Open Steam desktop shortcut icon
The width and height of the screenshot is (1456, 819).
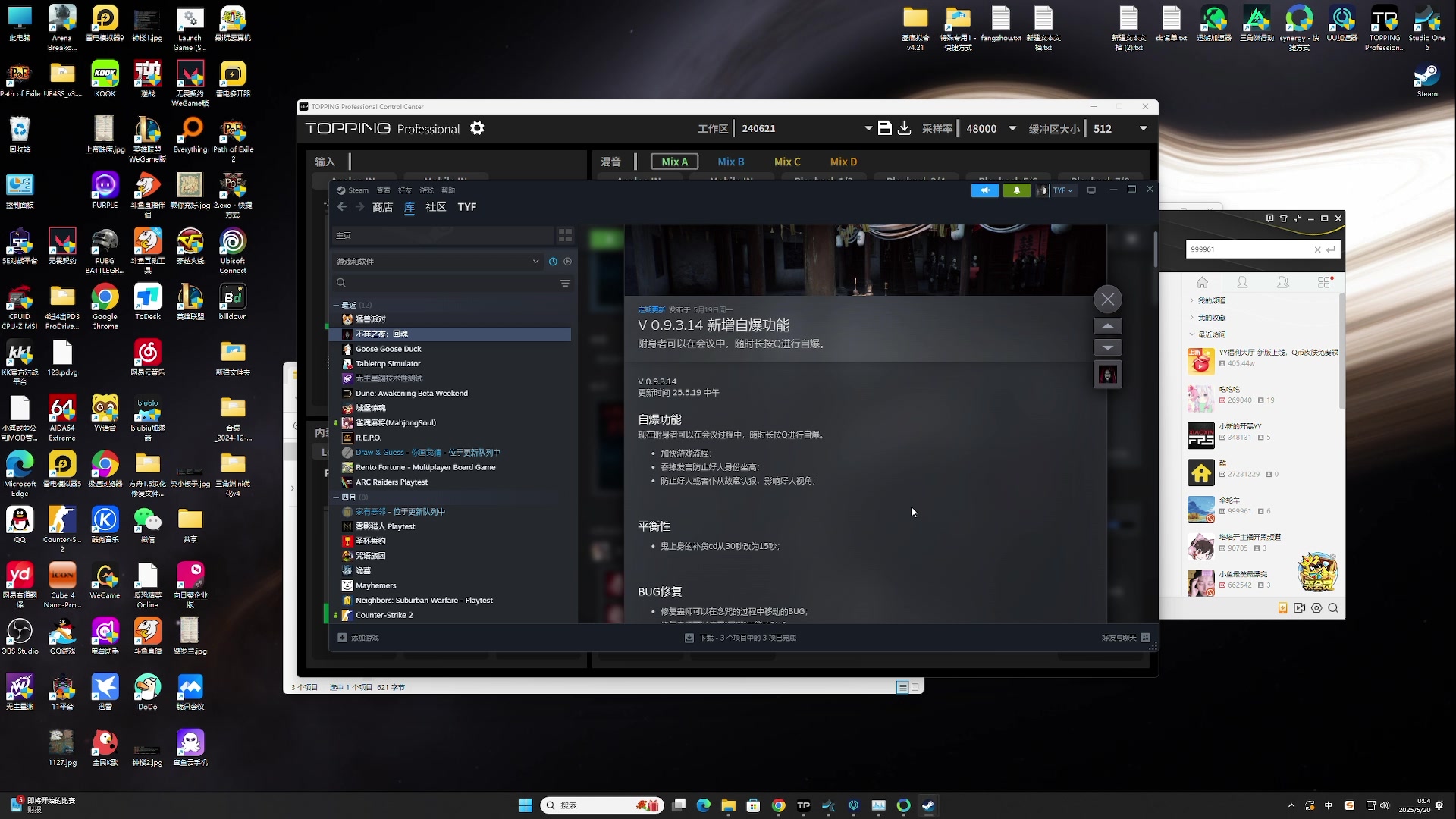(1427, 80)
